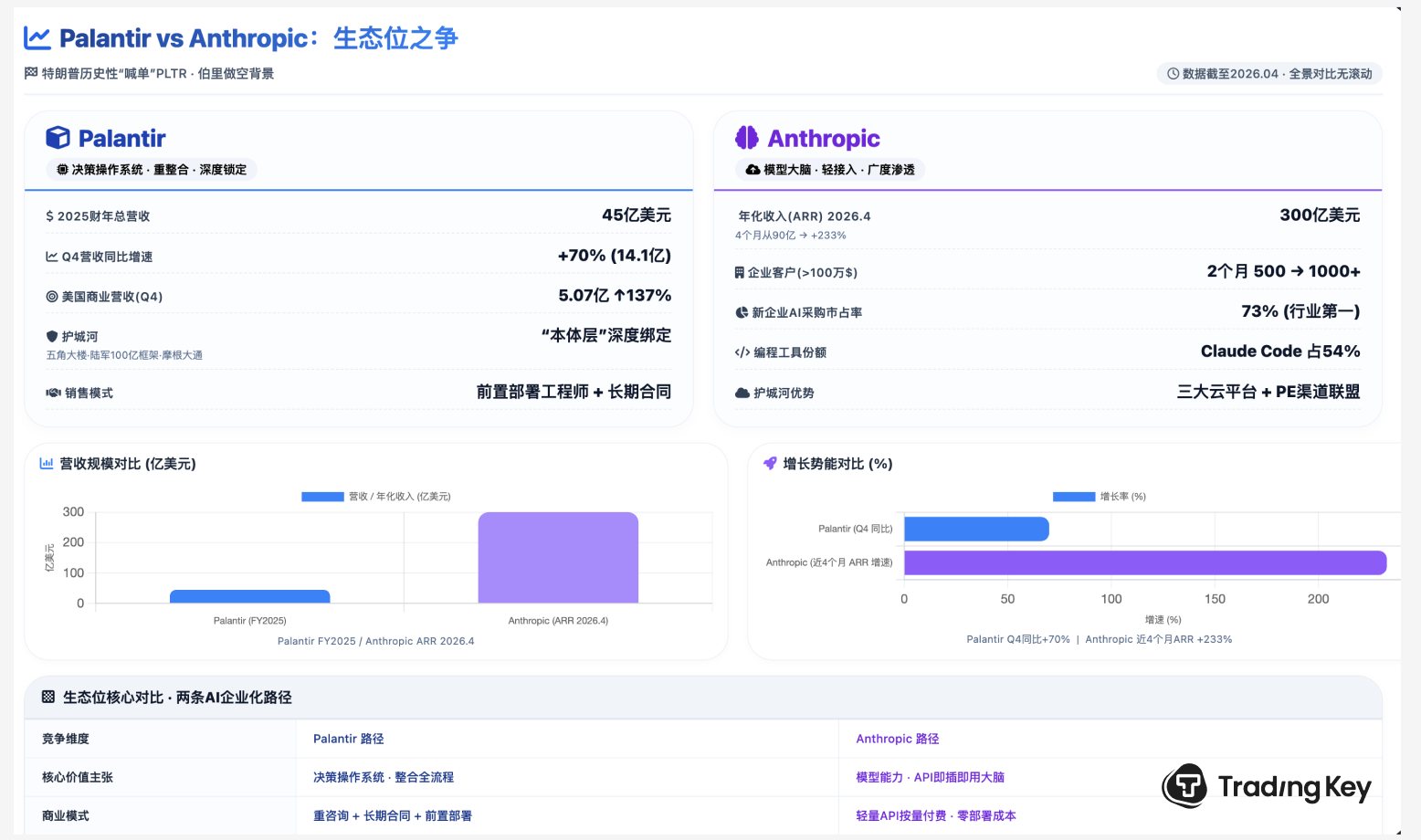The image size is (1421, 840).
Task: Click the line chart icon beside the main title
Action: (x=37, y=38)
